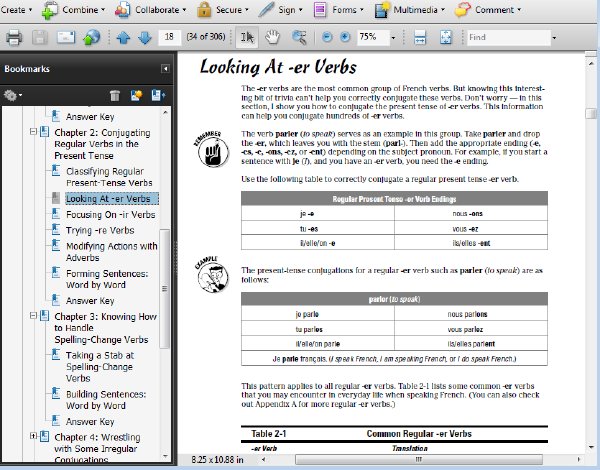Open bookmark Classifying Regular Present-Tense Verbs

click(x=109, y=177)
